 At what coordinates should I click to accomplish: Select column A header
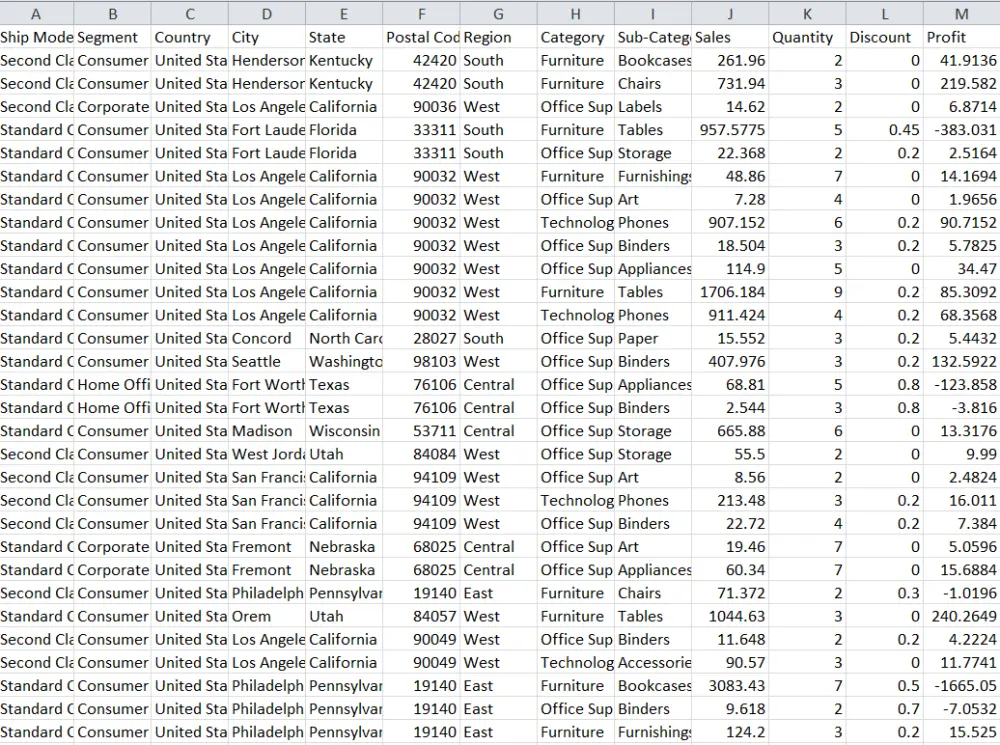pyautogui.click(x=36, y=13)
